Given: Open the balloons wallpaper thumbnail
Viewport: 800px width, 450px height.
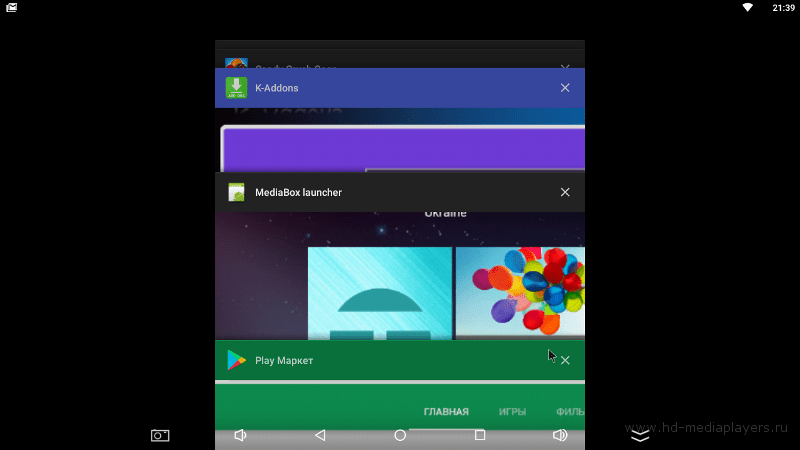Looking at the screenshot, I should (520, 293).
